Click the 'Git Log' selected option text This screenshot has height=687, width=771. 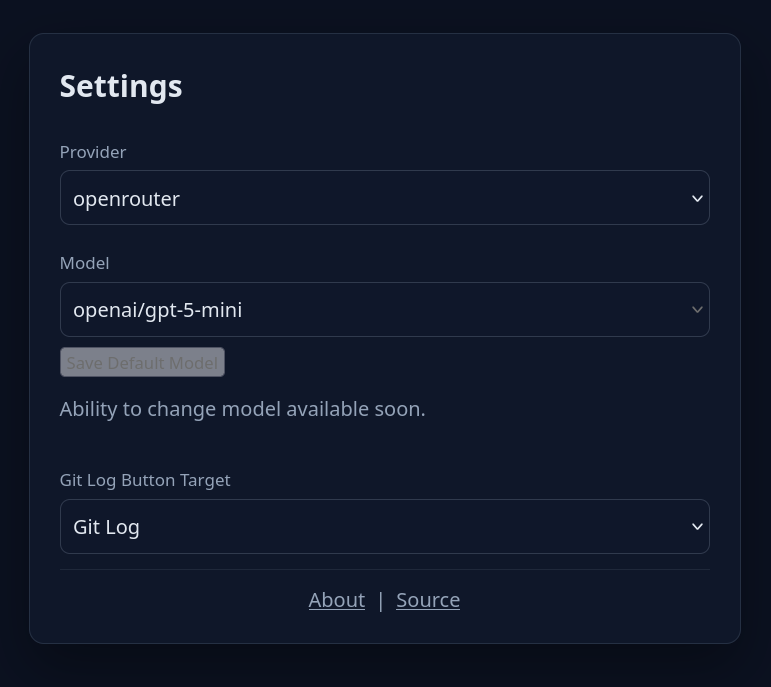coord(106,527)
